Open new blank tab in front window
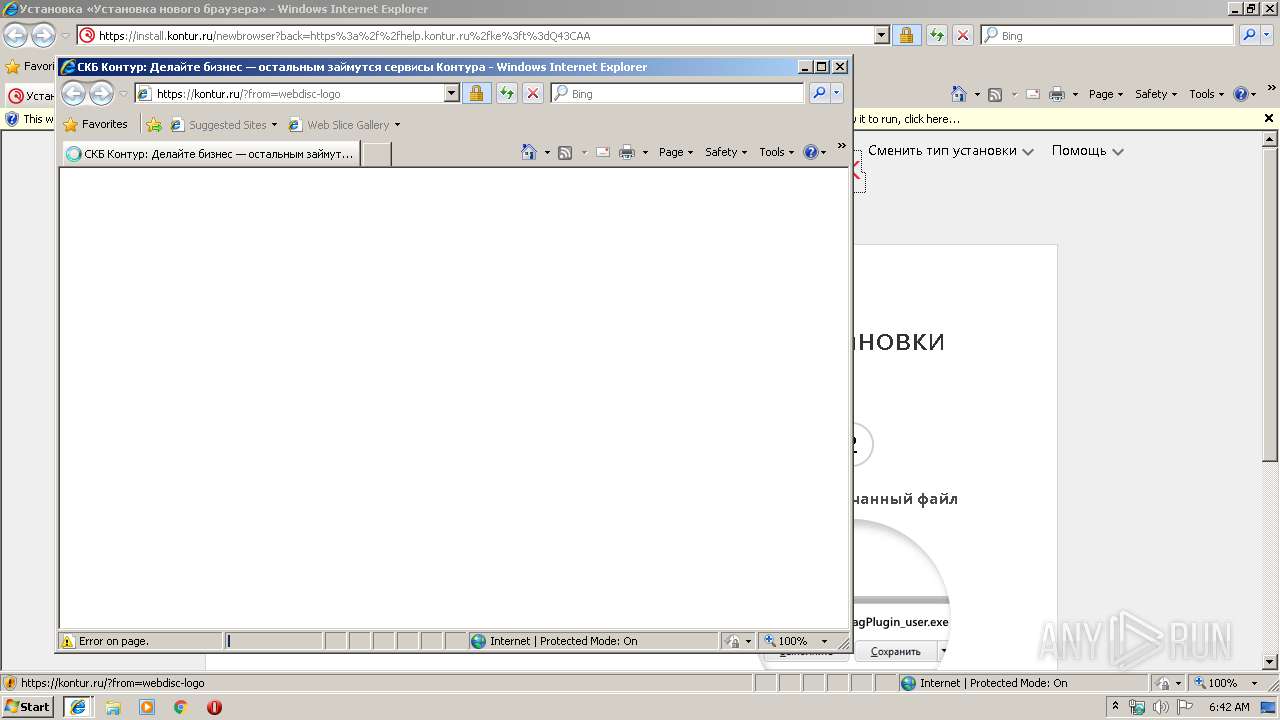1280x720 pixels. (376, 154)
